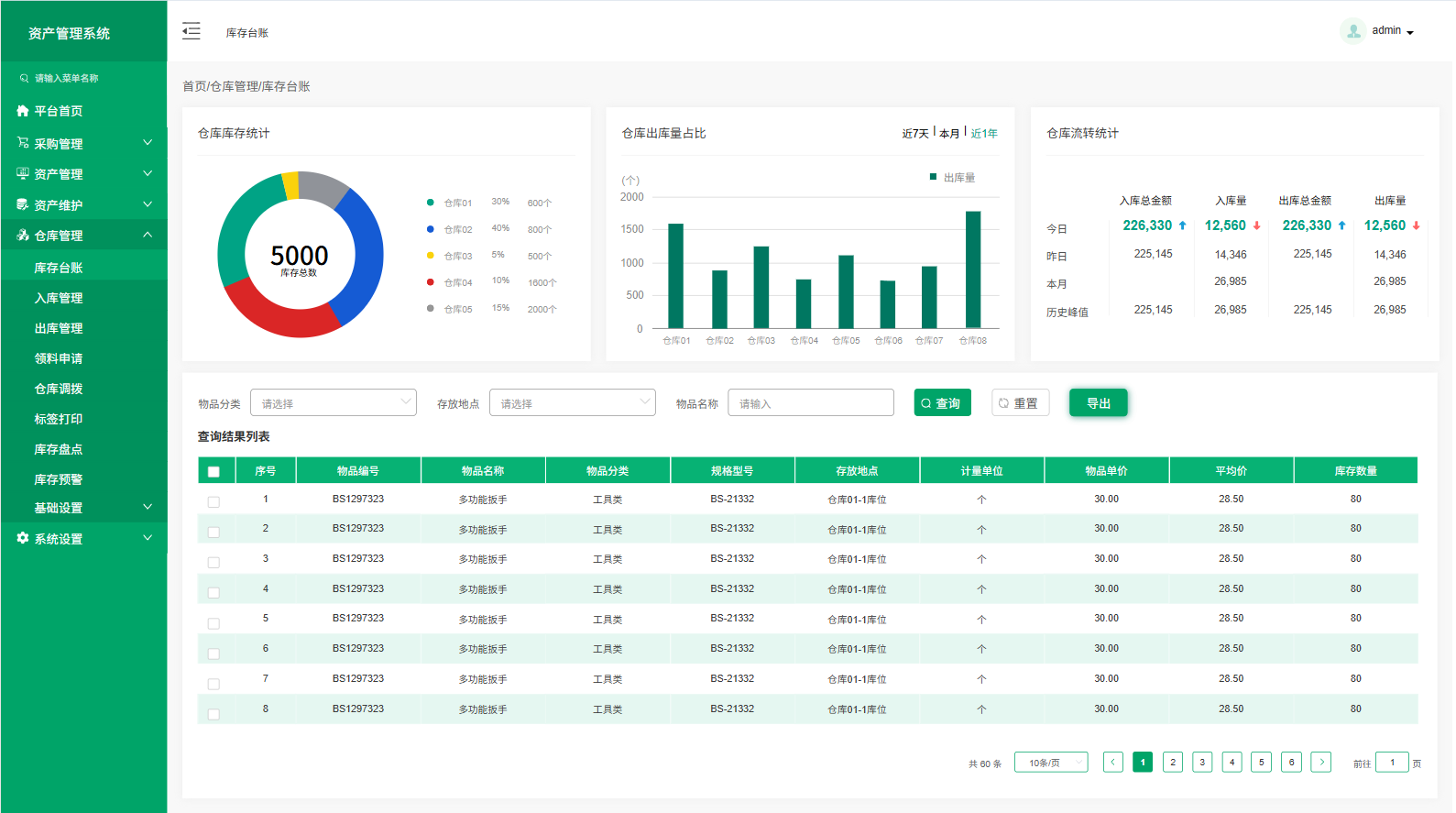Click the 导出 export button

[x=1098, y=402]
